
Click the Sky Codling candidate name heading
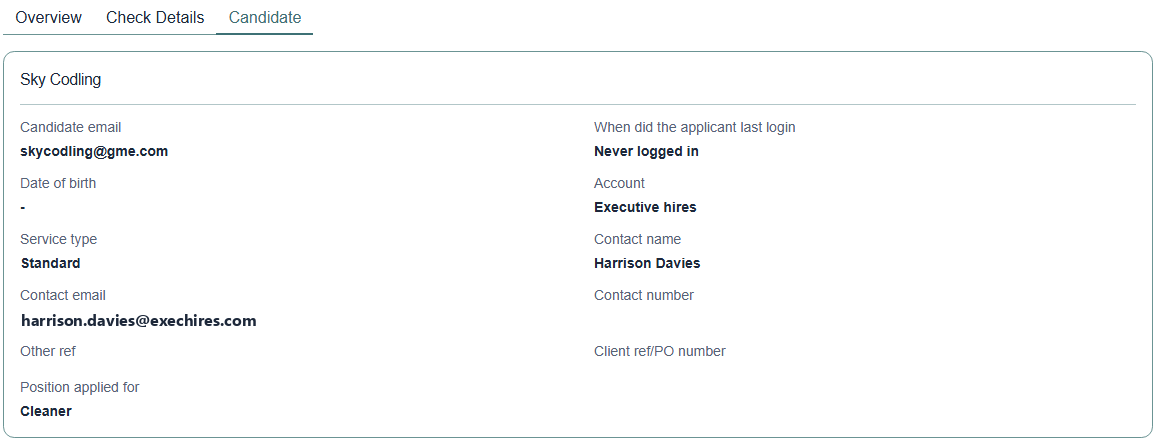[x=61, y=80]
